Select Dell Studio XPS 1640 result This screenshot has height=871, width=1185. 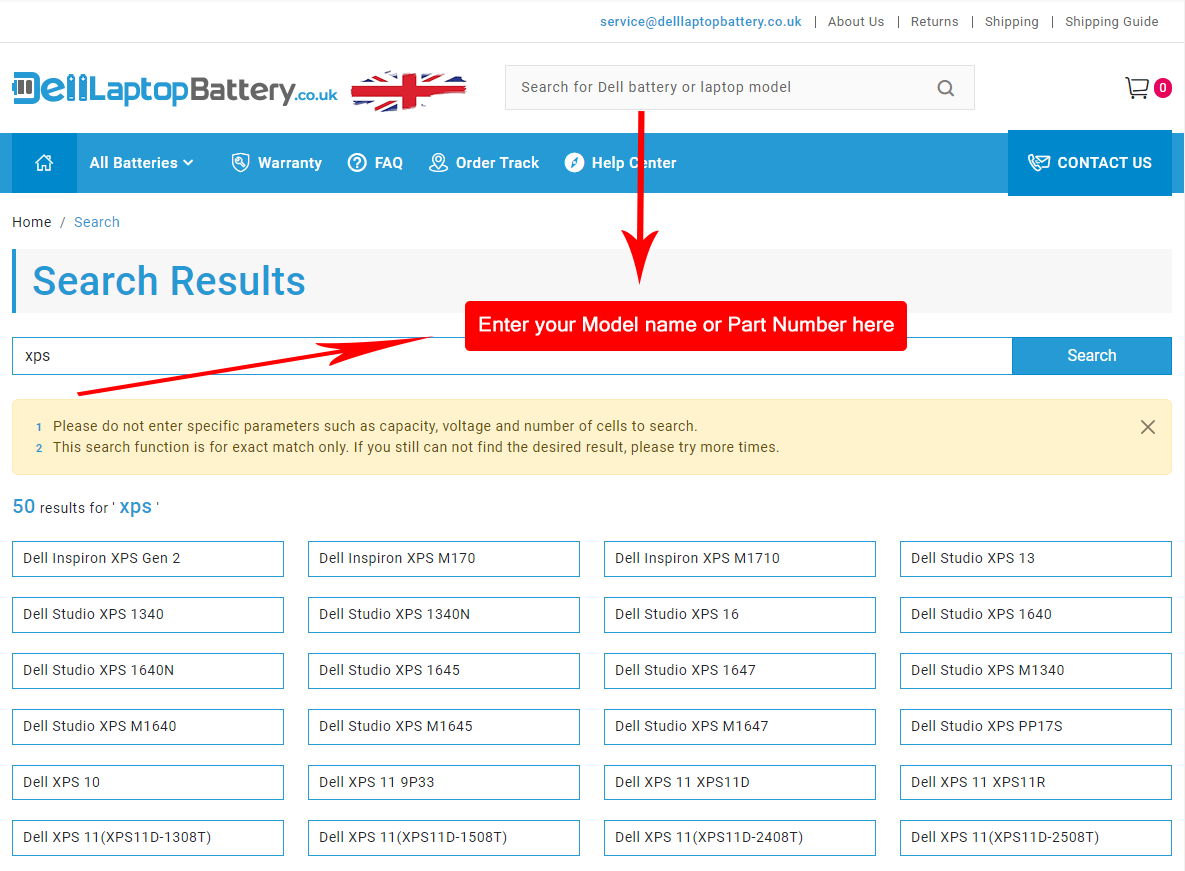point(1036,615)
